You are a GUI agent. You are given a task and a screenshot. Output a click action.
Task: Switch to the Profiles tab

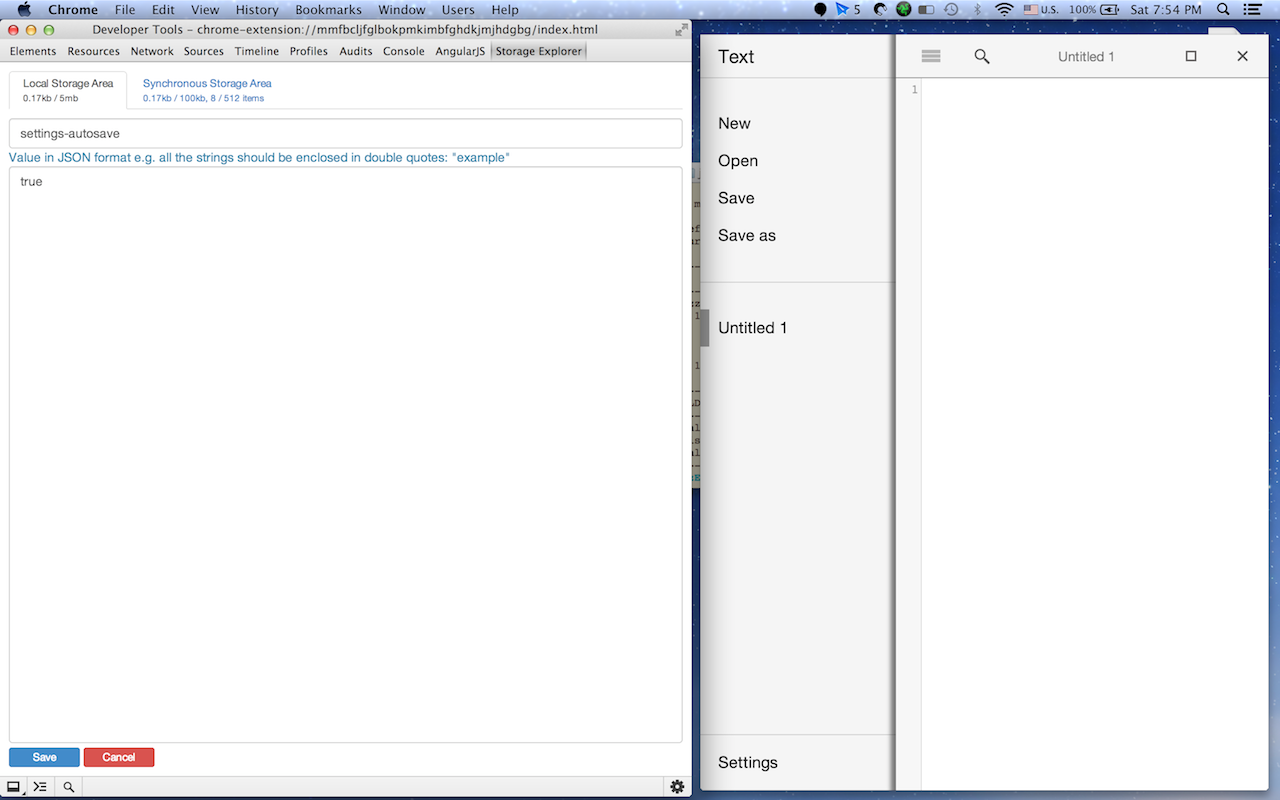(309, 51)
